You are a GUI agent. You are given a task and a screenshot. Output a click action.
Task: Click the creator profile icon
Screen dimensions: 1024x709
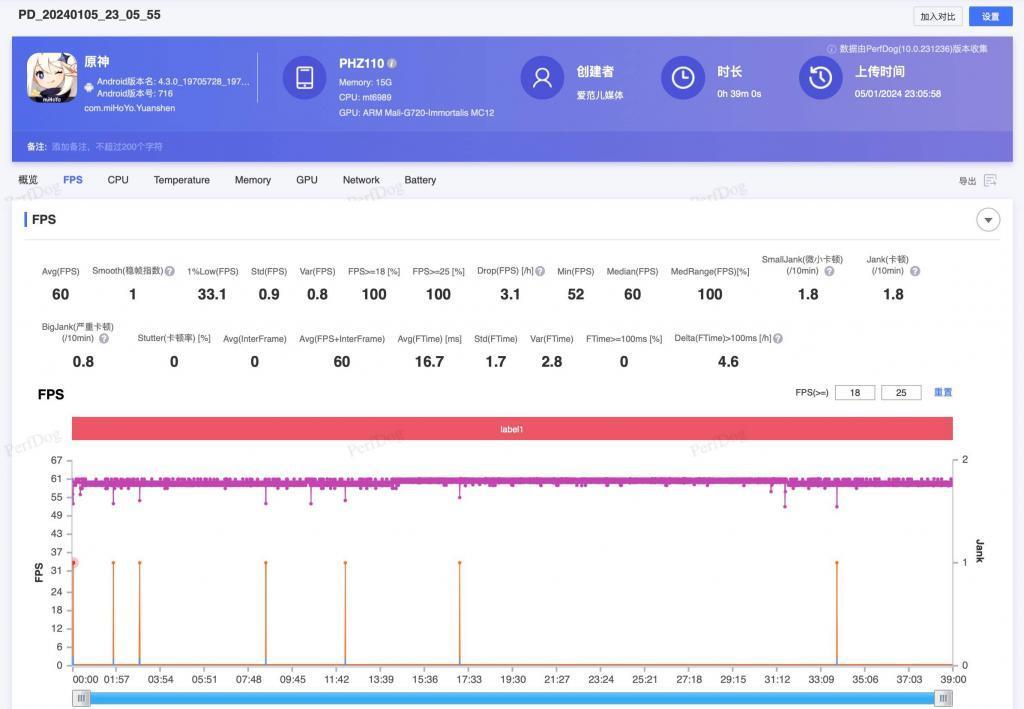pyautogui.click(x=542, y=77)
